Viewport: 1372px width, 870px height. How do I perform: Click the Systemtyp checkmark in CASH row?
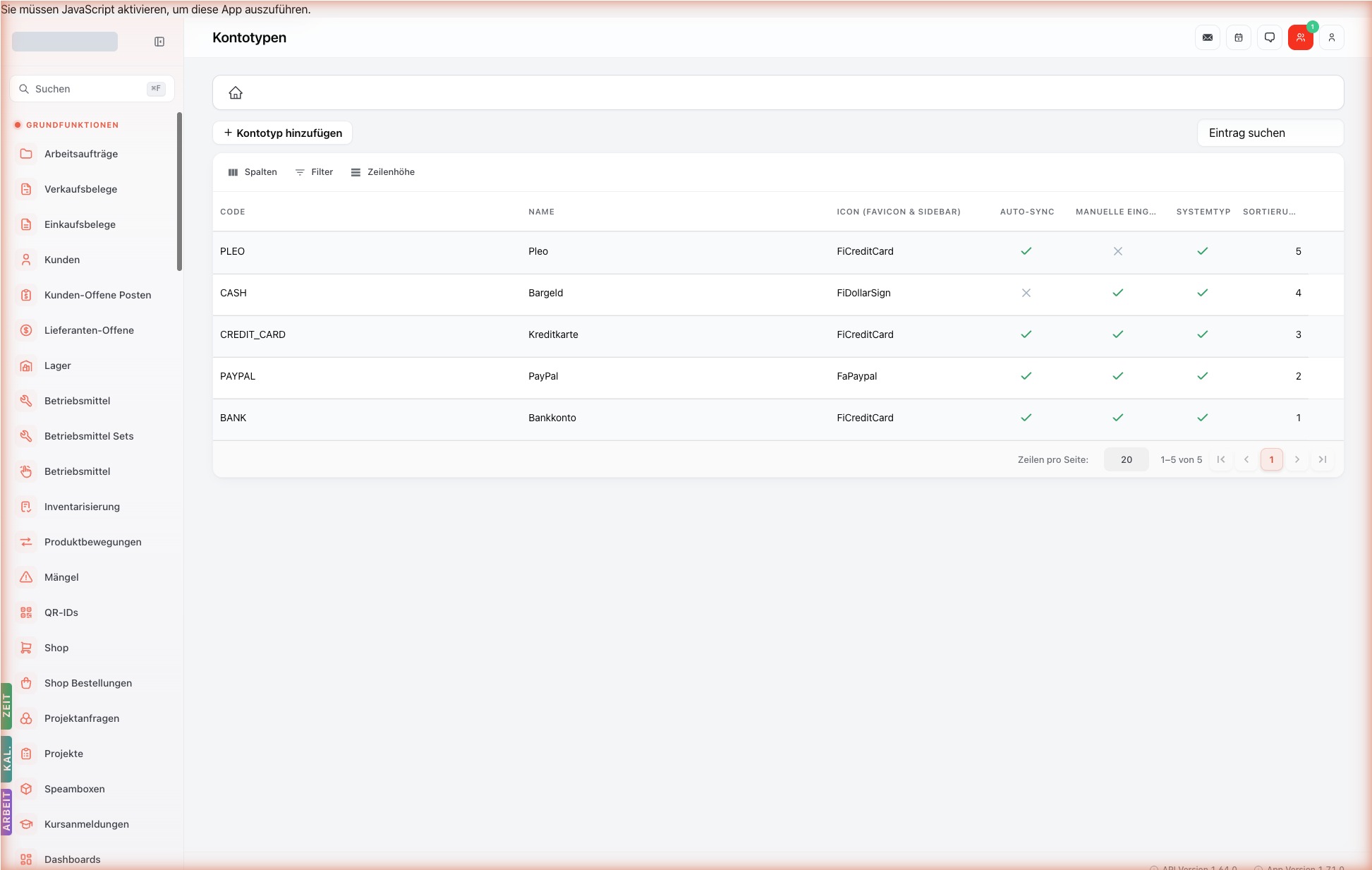(x=1203, y=293)
